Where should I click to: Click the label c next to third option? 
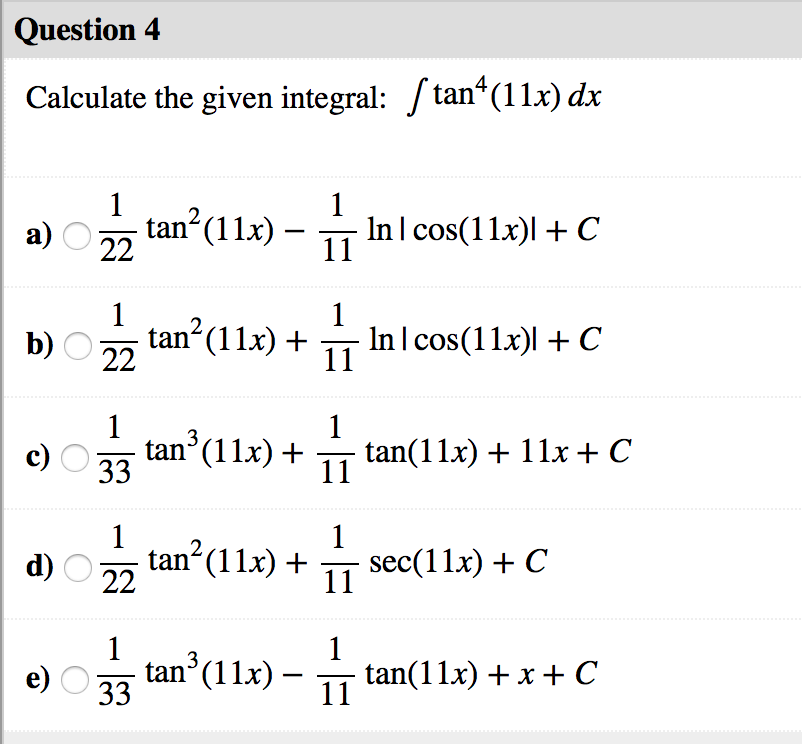tap(38, 455)
